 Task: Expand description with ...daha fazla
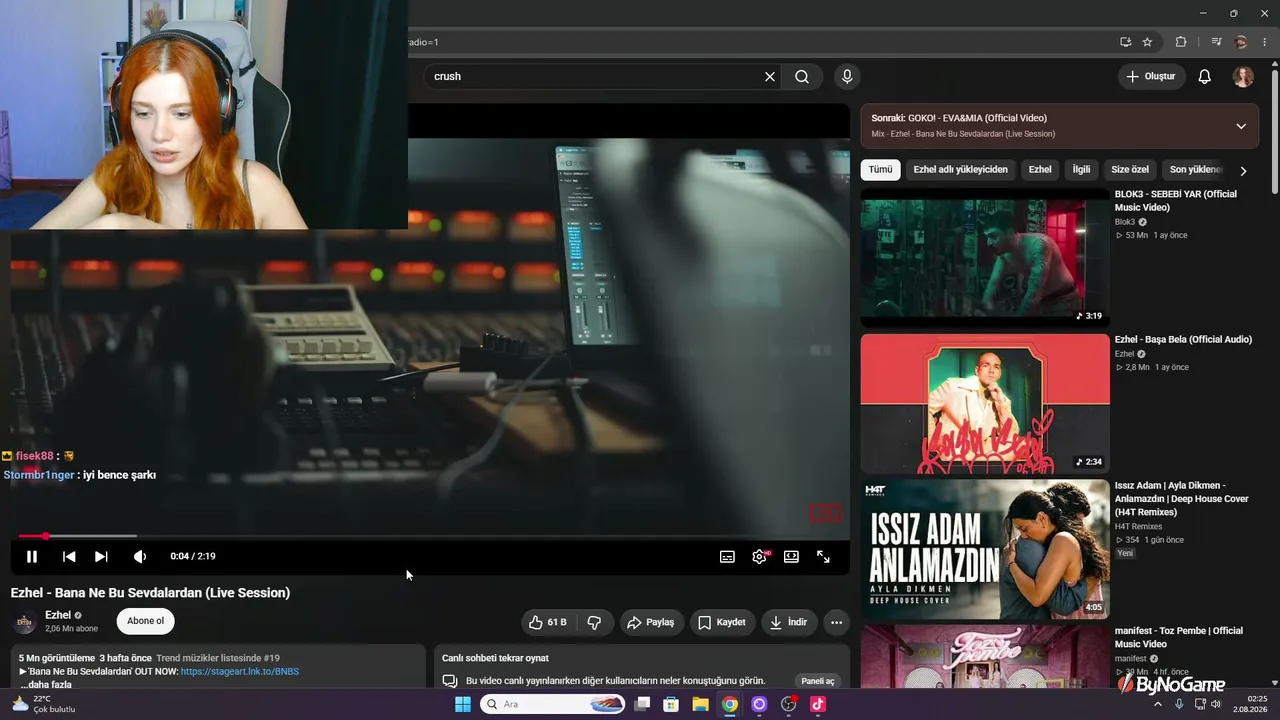point(46,684)
